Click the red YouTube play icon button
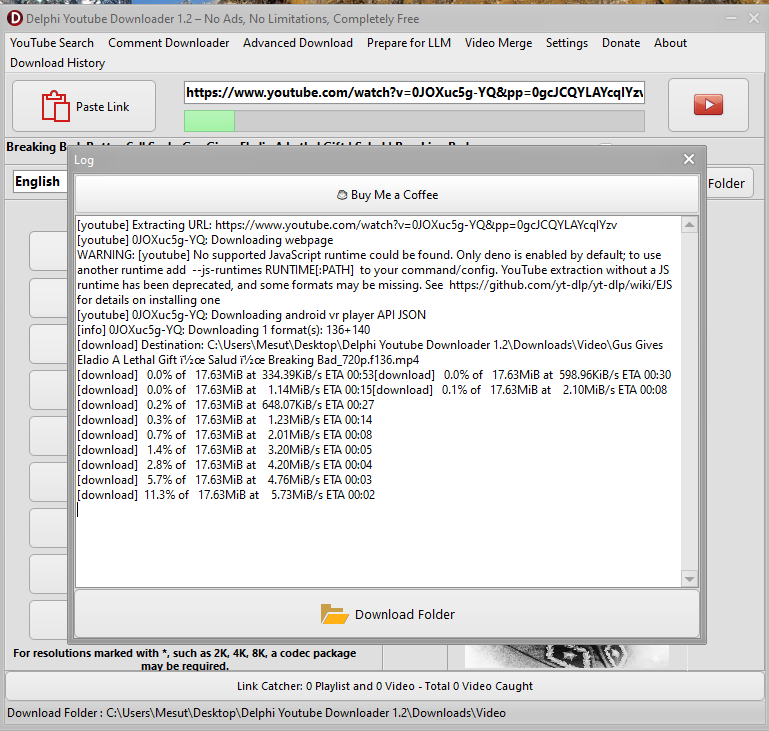769x731 pixels. point(708,105)
